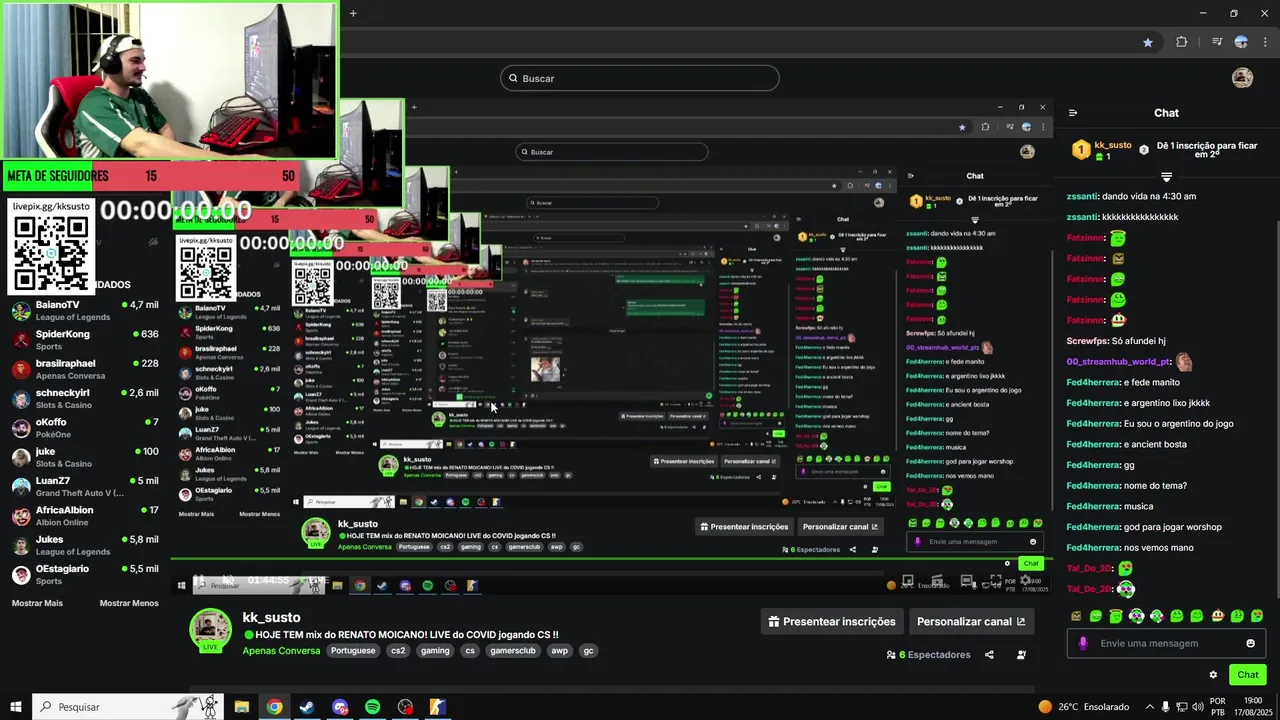Image resolution: width=1280 pixels, height=720 pixels.
Task: Click the share icon beside Espectadores
Action: click(x=989, y=655)
